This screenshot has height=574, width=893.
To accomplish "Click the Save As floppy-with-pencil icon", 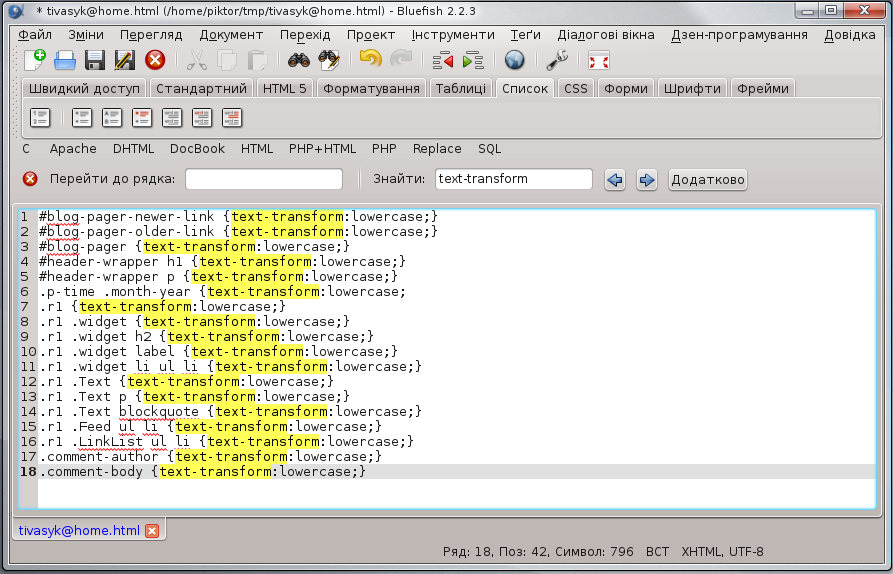I will [124, 60].
